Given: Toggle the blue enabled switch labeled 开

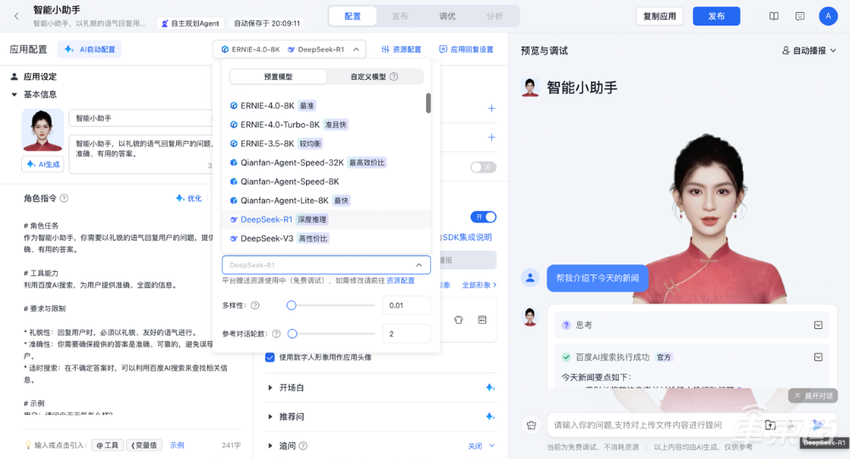Looking at the screenshot, I should tap(483, 217).
